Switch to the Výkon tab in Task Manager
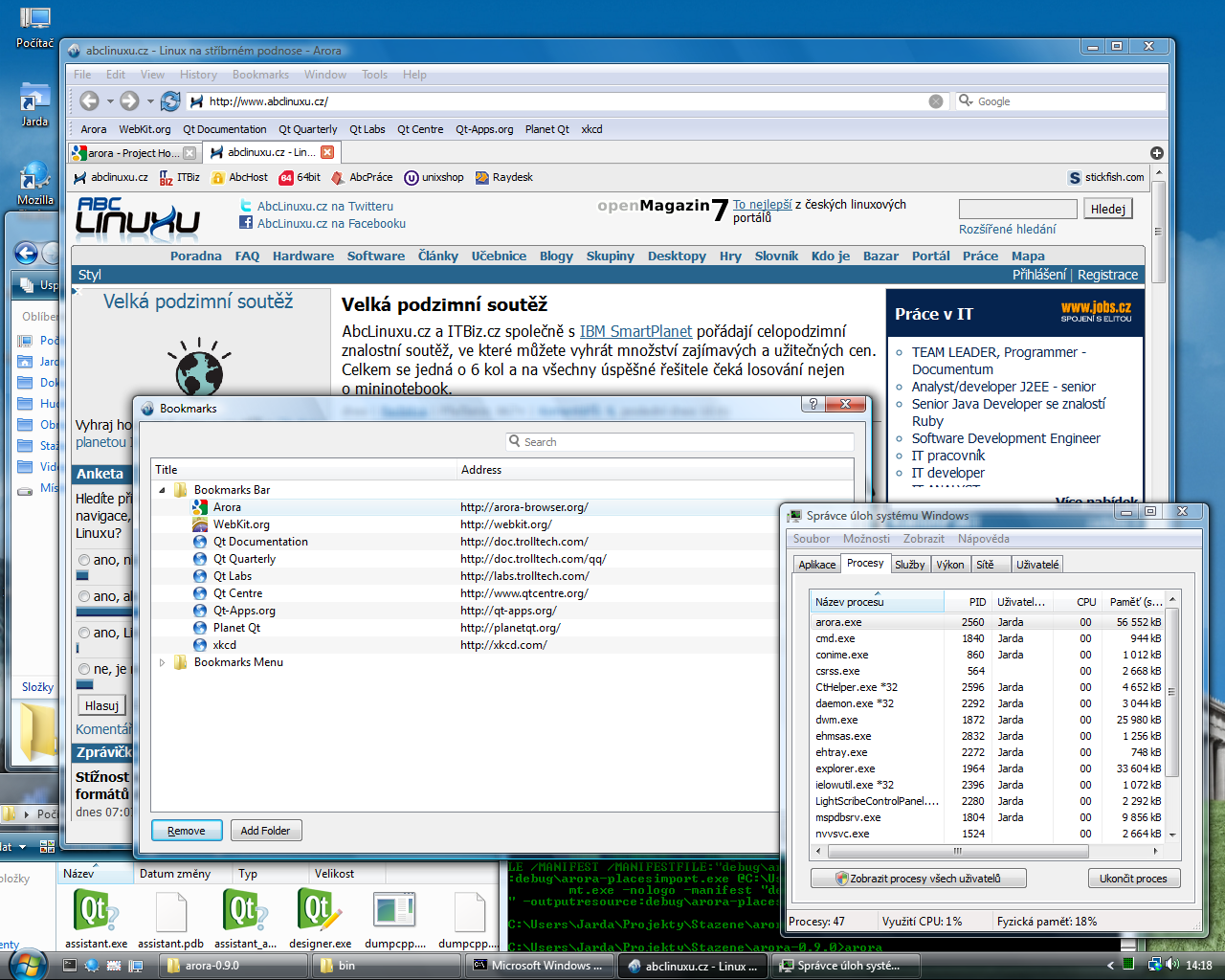 click(x=949, y=565)
